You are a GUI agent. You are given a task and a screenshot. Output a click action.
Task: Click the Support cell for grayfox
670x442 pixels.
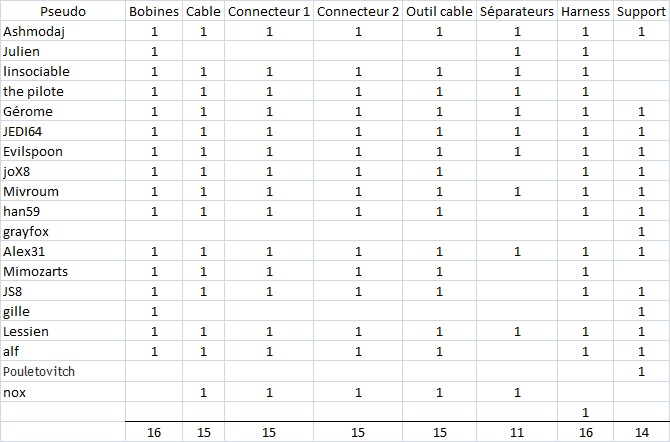click(641, 232)
